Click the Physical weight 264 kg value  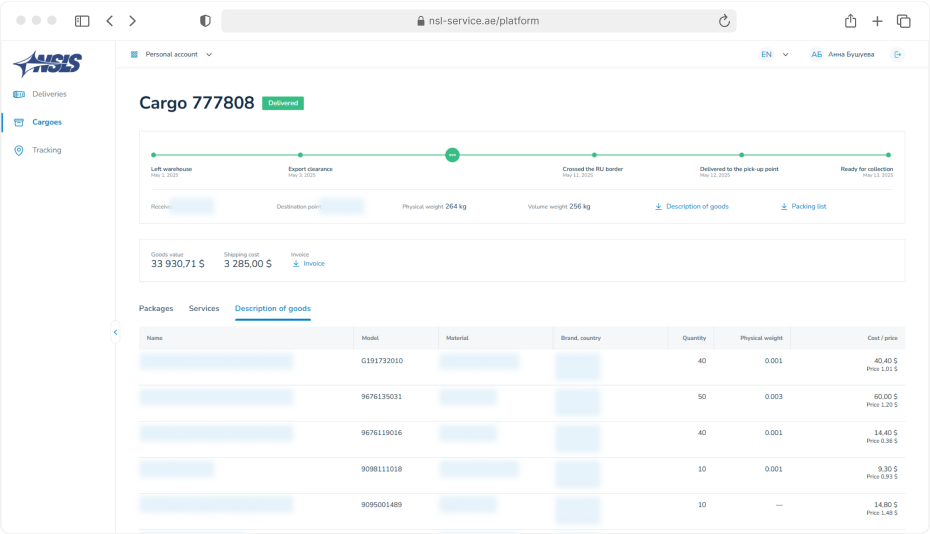pyautogui.click(x=456, y=206)
